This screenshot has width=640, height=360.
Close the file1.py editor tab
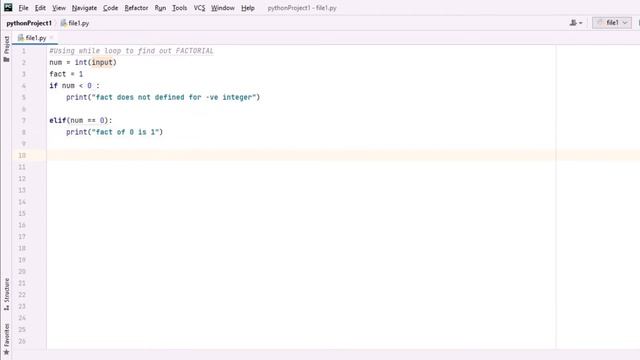click(x=51, y=38)
